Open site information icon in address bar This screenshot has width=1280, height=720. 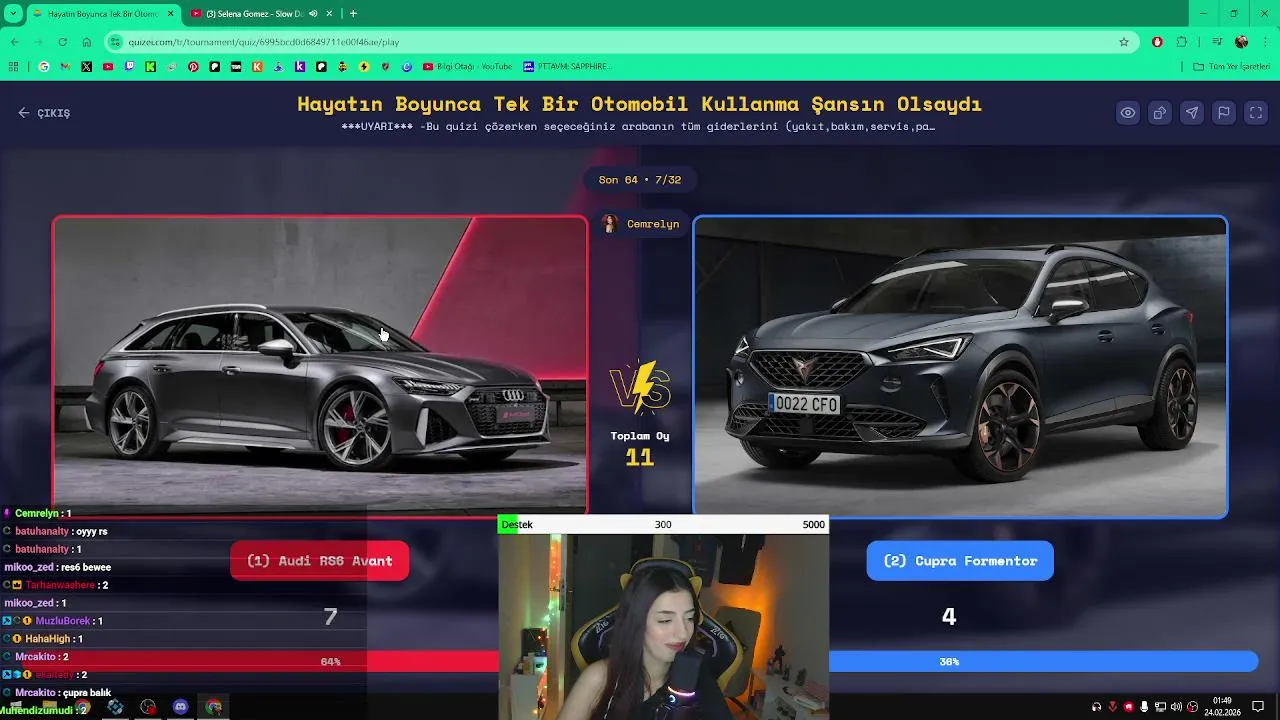[116, 42]
